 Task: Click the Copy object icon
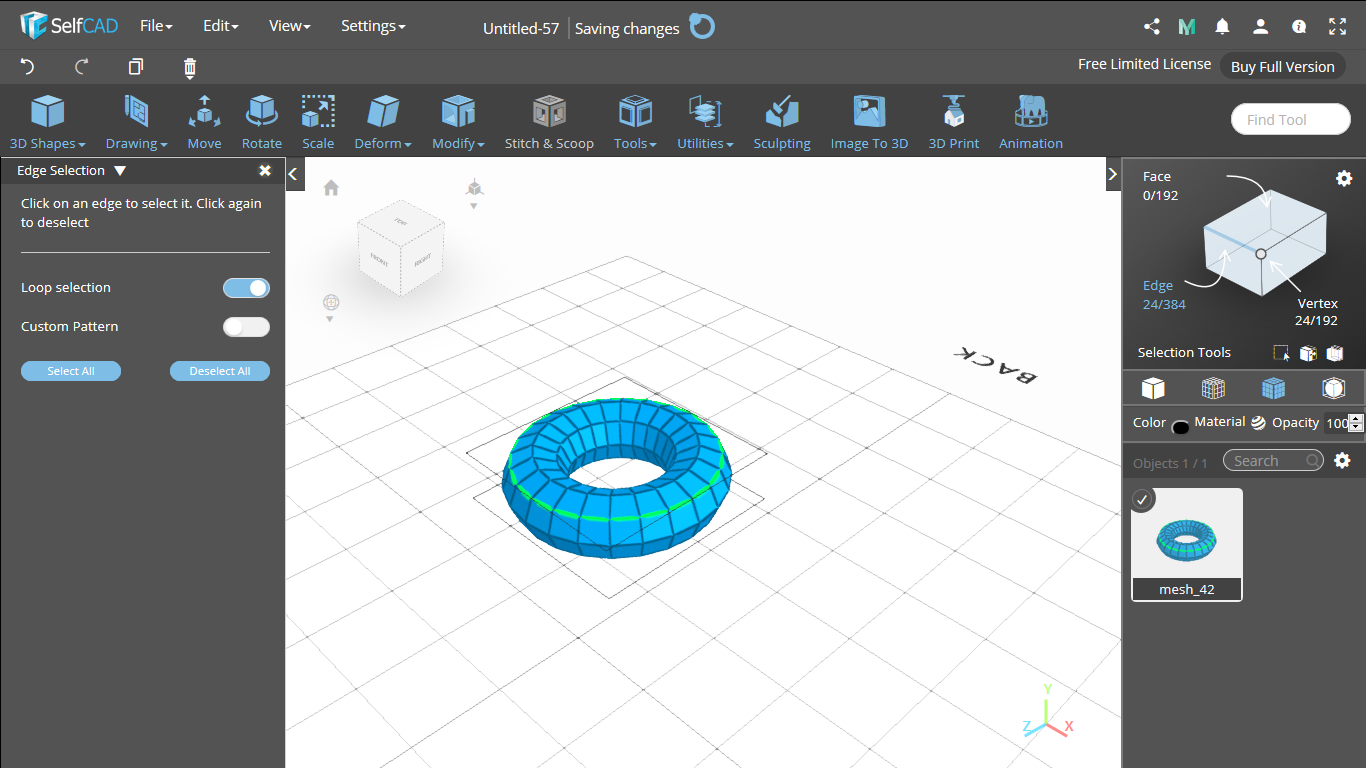click(x=136, y=67)
